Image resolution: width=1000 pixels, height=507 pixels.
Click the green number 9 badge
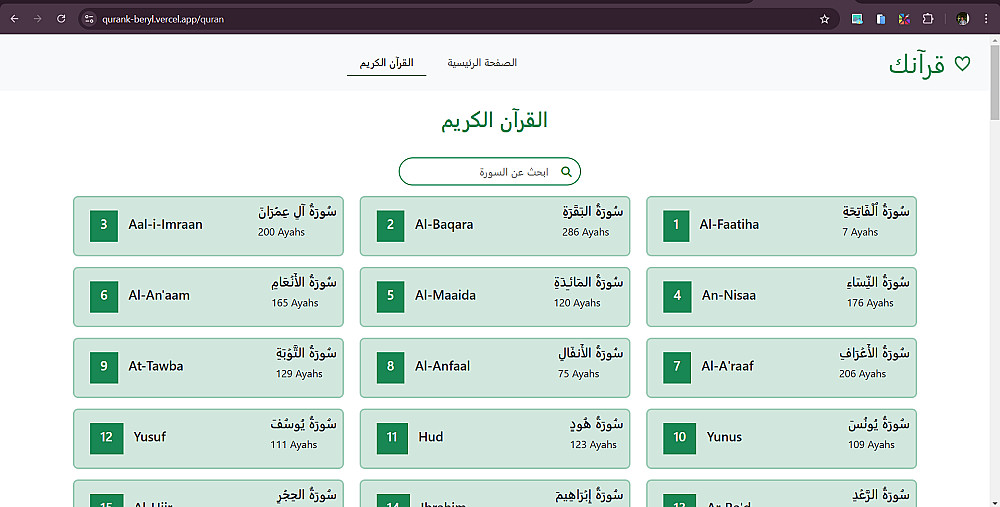pyautogui.click(x=104, y=368)
